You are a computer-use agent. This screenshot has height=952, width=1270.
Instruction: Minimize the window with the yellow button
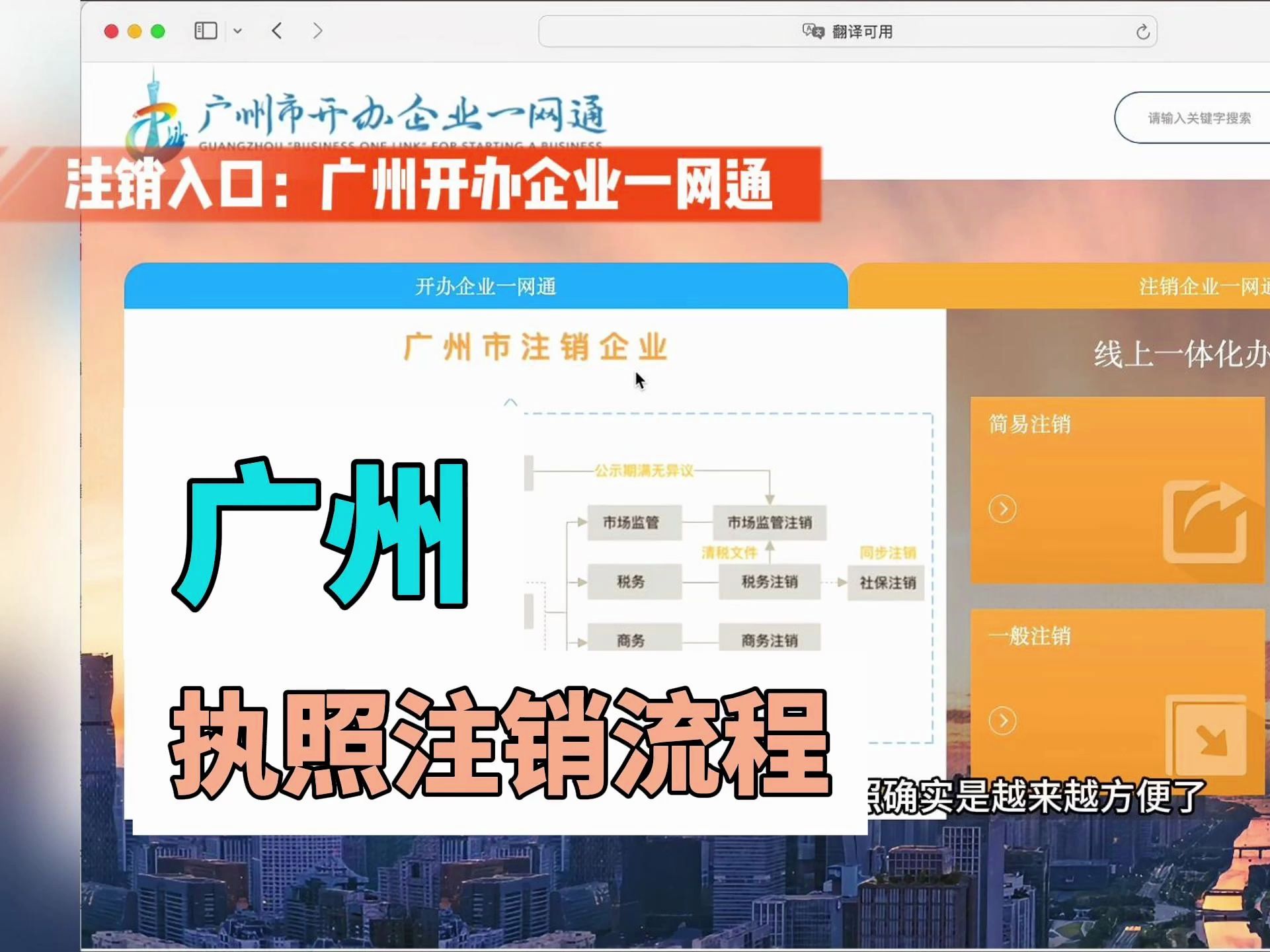click(x=134, y=31)
